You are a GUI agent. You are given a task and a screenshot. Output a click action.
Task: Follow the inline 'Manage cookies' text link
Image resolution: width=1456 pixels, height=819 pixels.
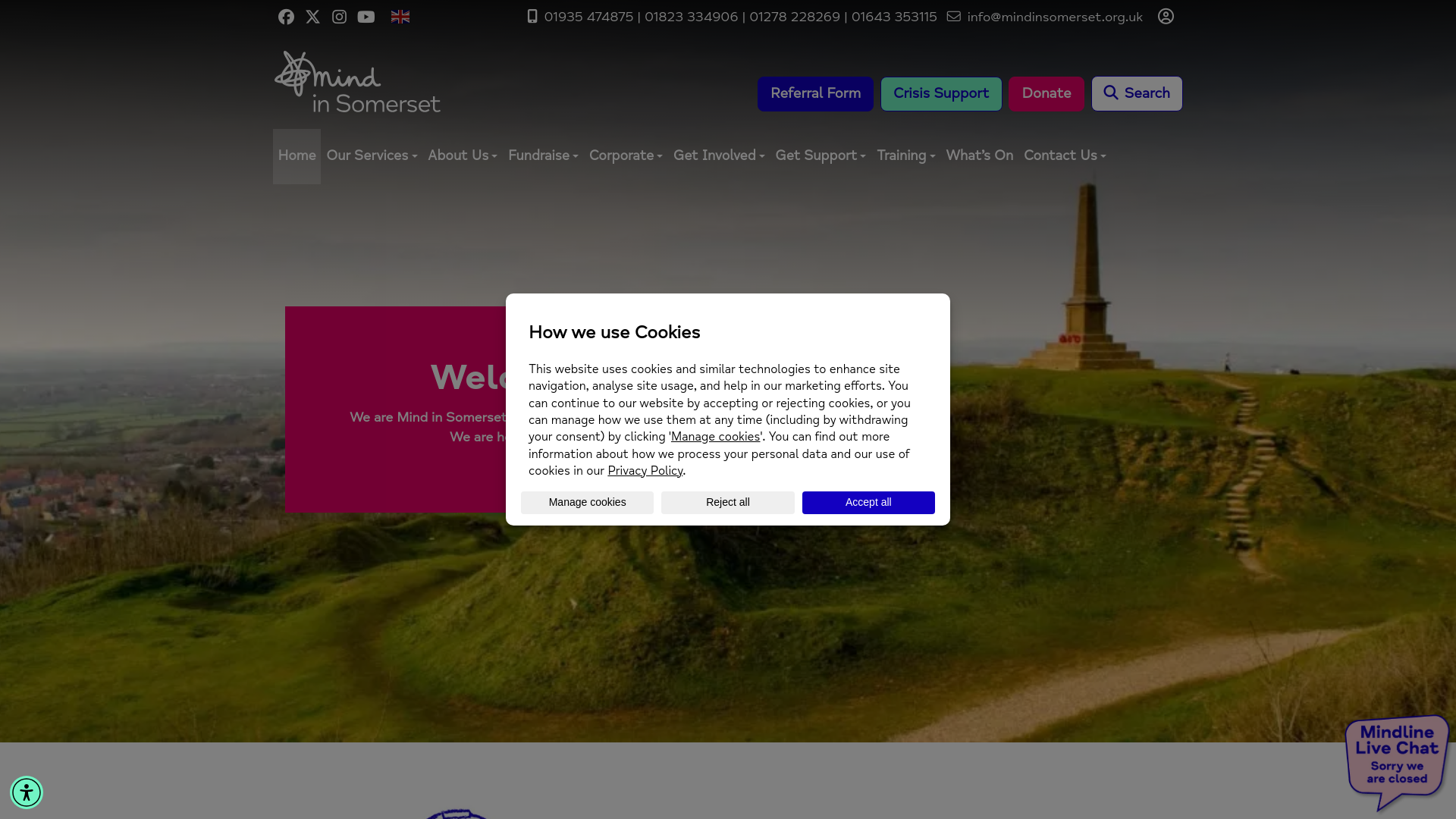point(716,438)
